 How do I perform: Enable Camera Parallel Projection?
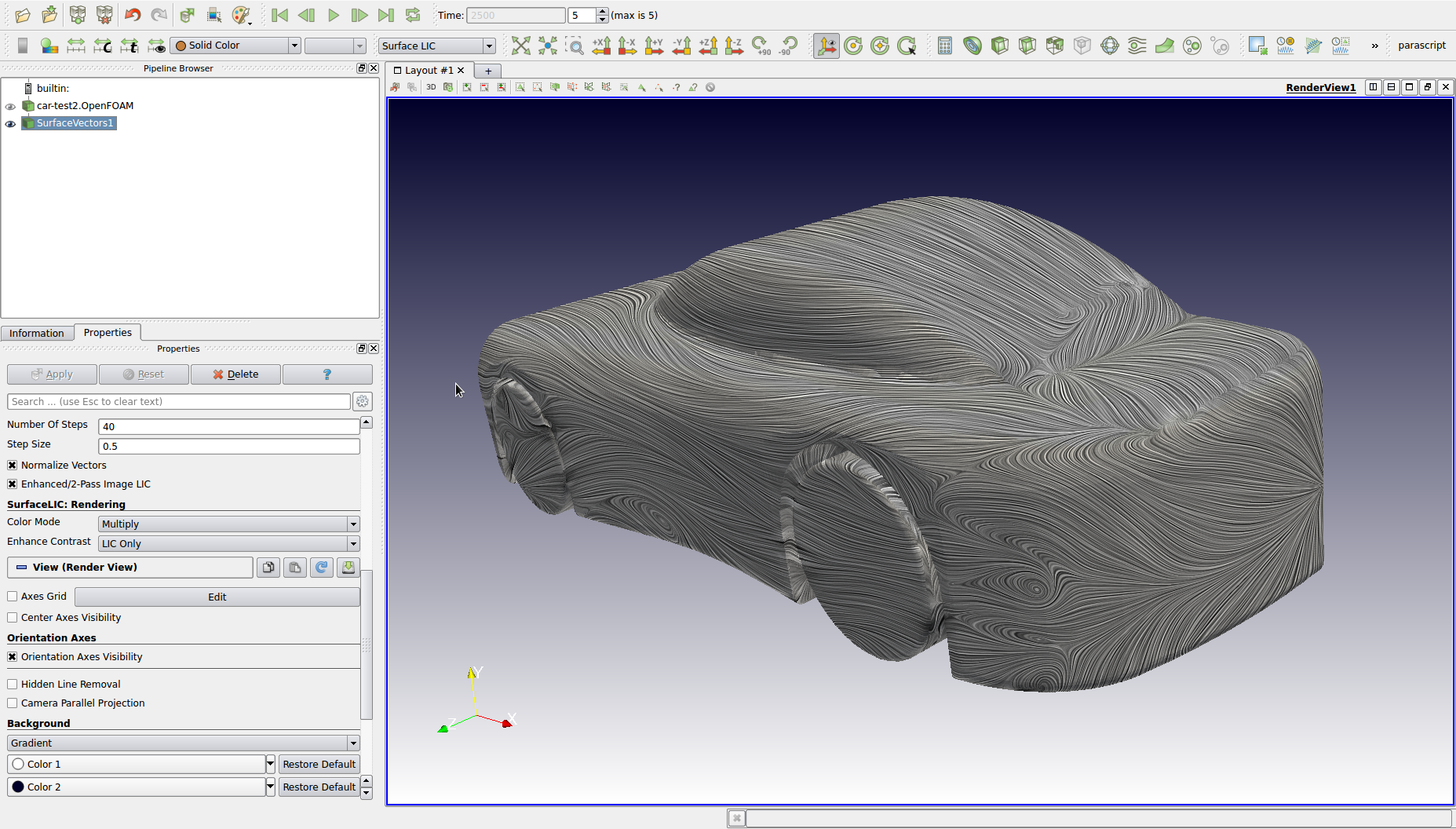13,703
